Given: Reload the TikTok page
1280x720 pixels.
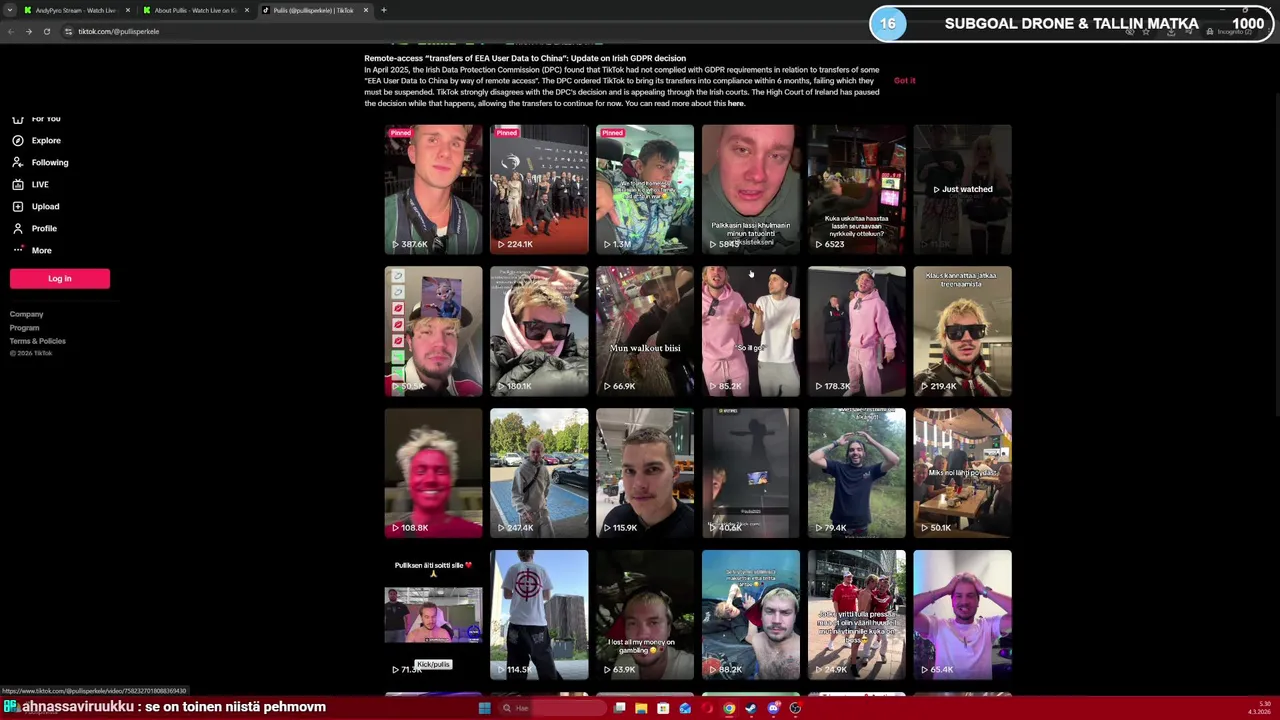Looking at the screenshot, I should pyautogui.click(x=46, y=31).
